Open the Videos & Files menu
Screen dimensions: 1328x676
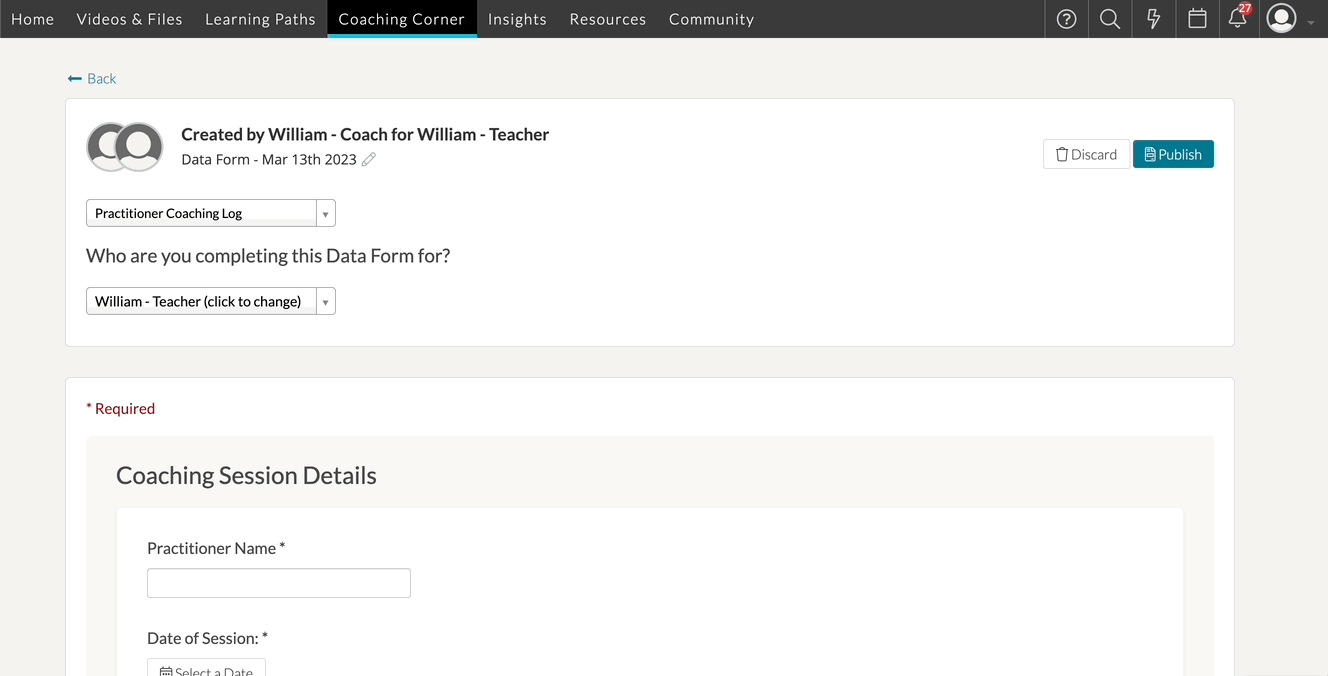pos(130,19)
